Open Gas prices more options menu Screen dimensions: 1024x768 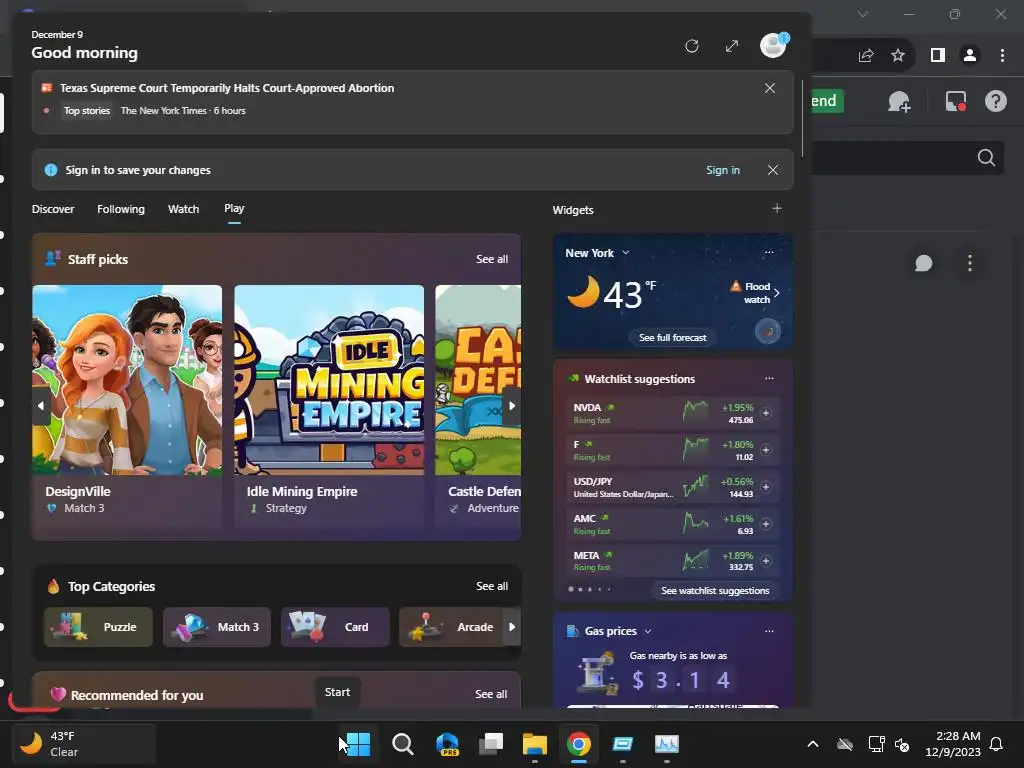tap(769, 631)
